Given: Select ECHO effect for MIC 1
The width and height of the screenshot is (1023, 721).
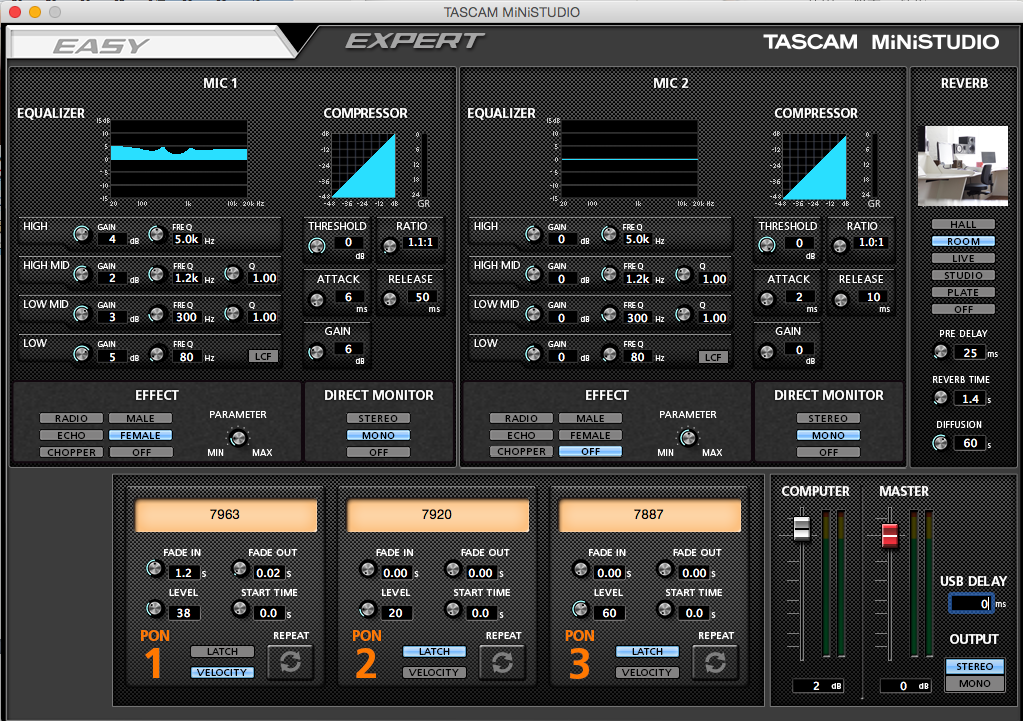Looking at the screenshot, I should (x=71, y=435).
